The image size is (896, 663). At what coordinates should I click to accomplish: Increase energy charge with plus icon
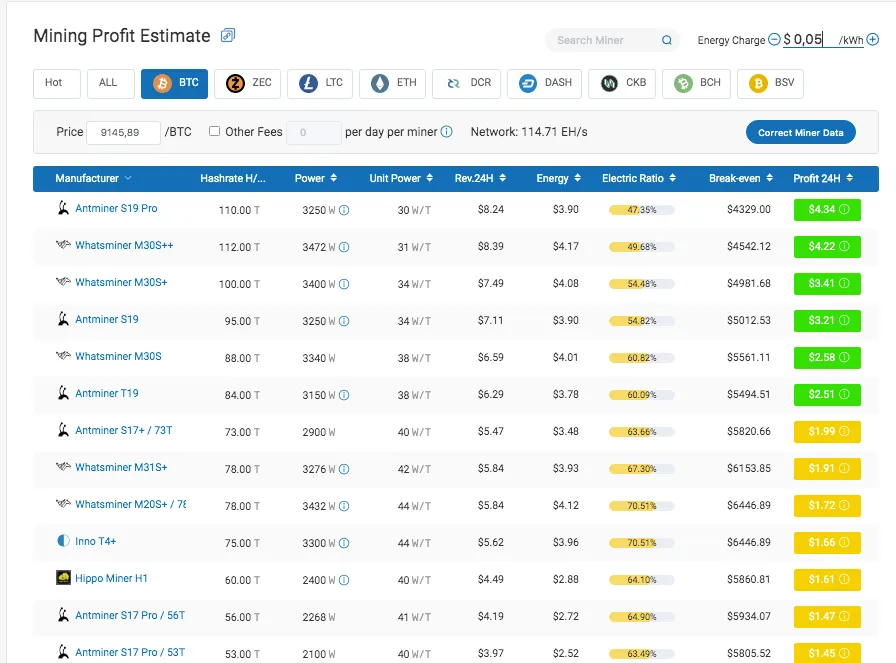[873, 39]
